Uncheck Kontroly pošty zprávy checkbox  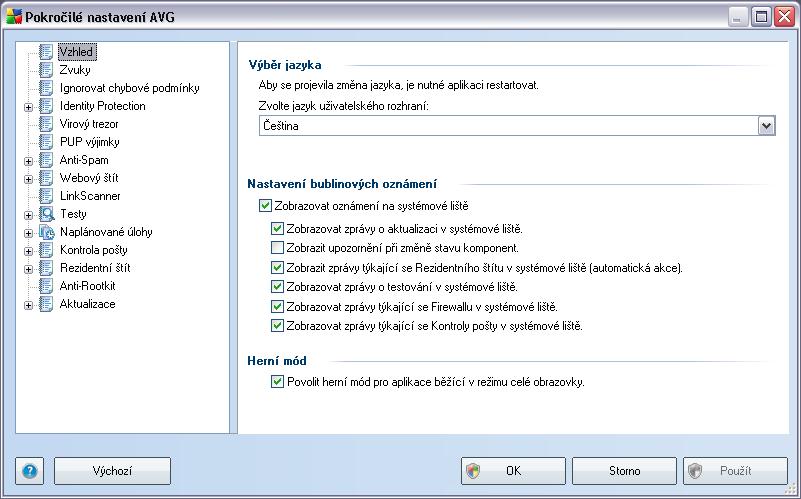(277, 325)
